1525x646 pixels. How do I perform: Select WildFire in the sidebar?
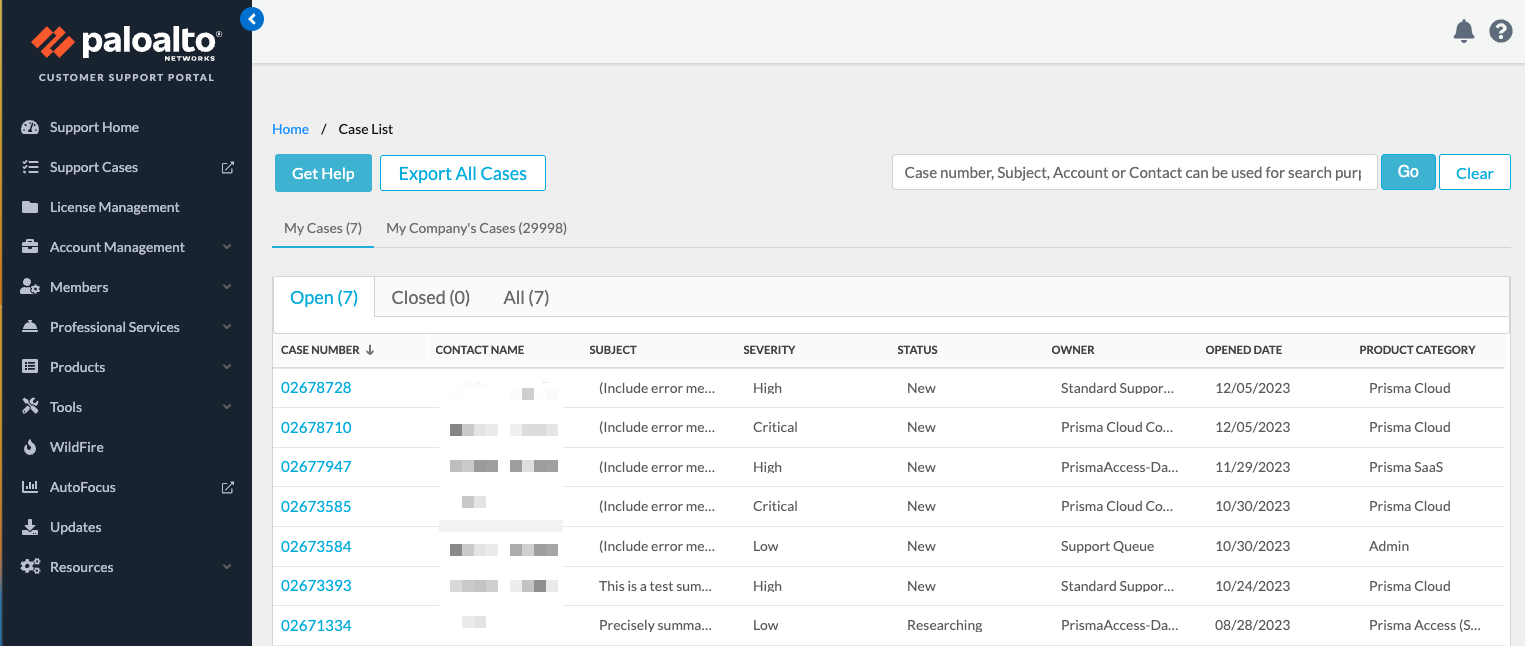point(75,446)
